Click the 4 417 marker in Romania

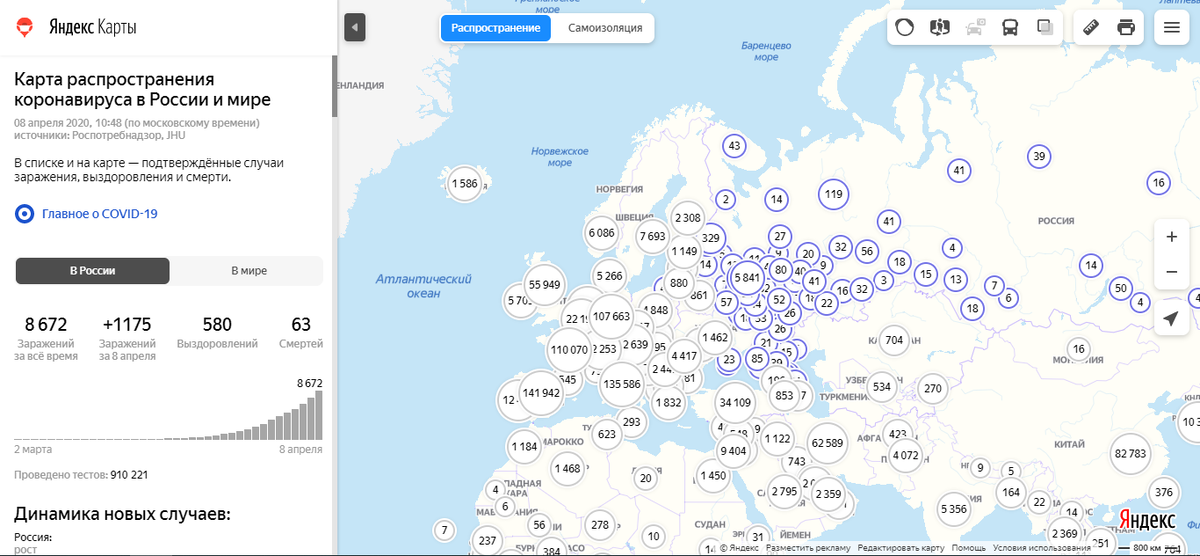pos(684,355)
